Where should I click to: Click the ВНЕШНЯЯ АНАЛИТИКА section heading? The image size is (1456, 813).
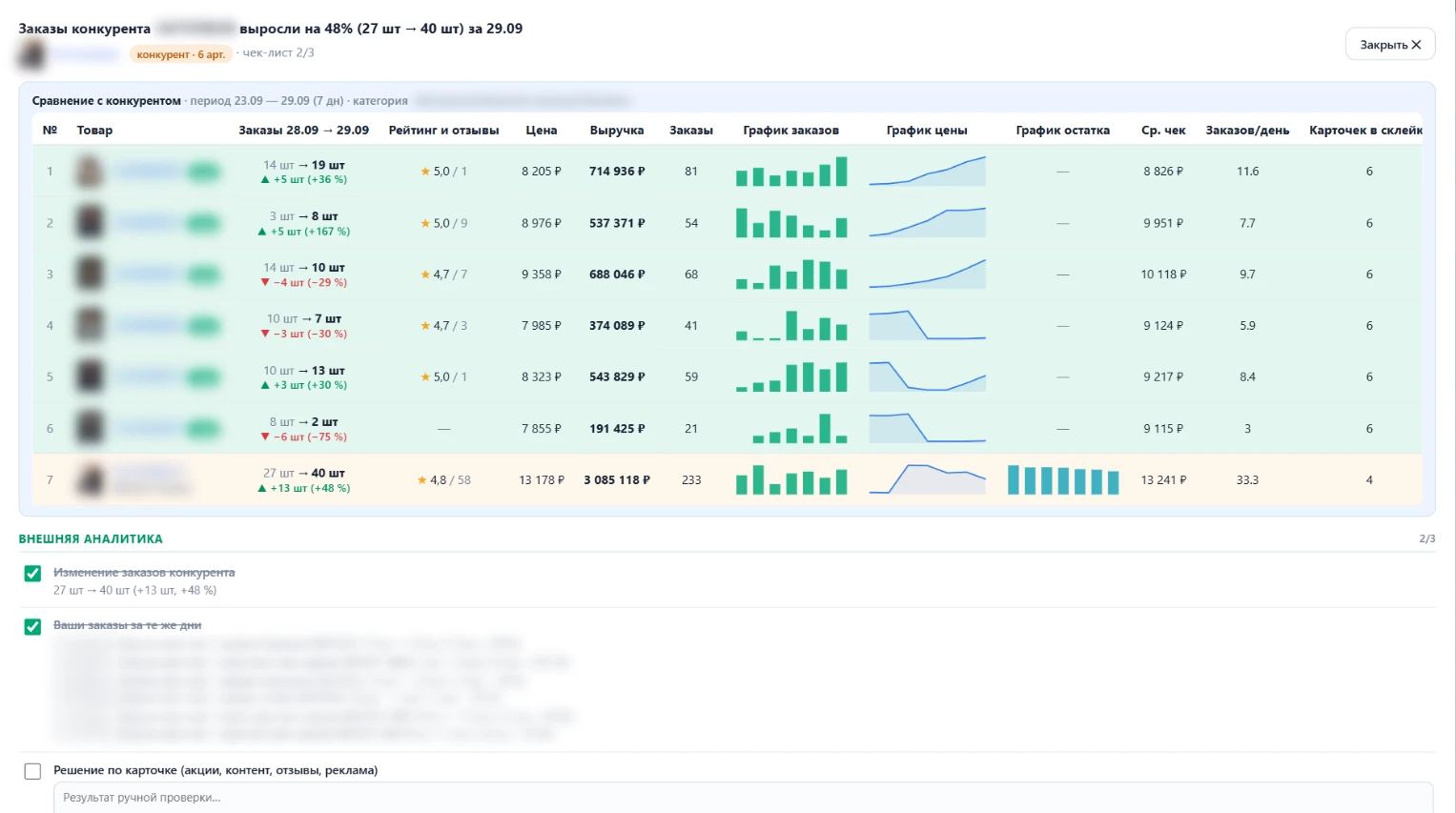[91, 539]
